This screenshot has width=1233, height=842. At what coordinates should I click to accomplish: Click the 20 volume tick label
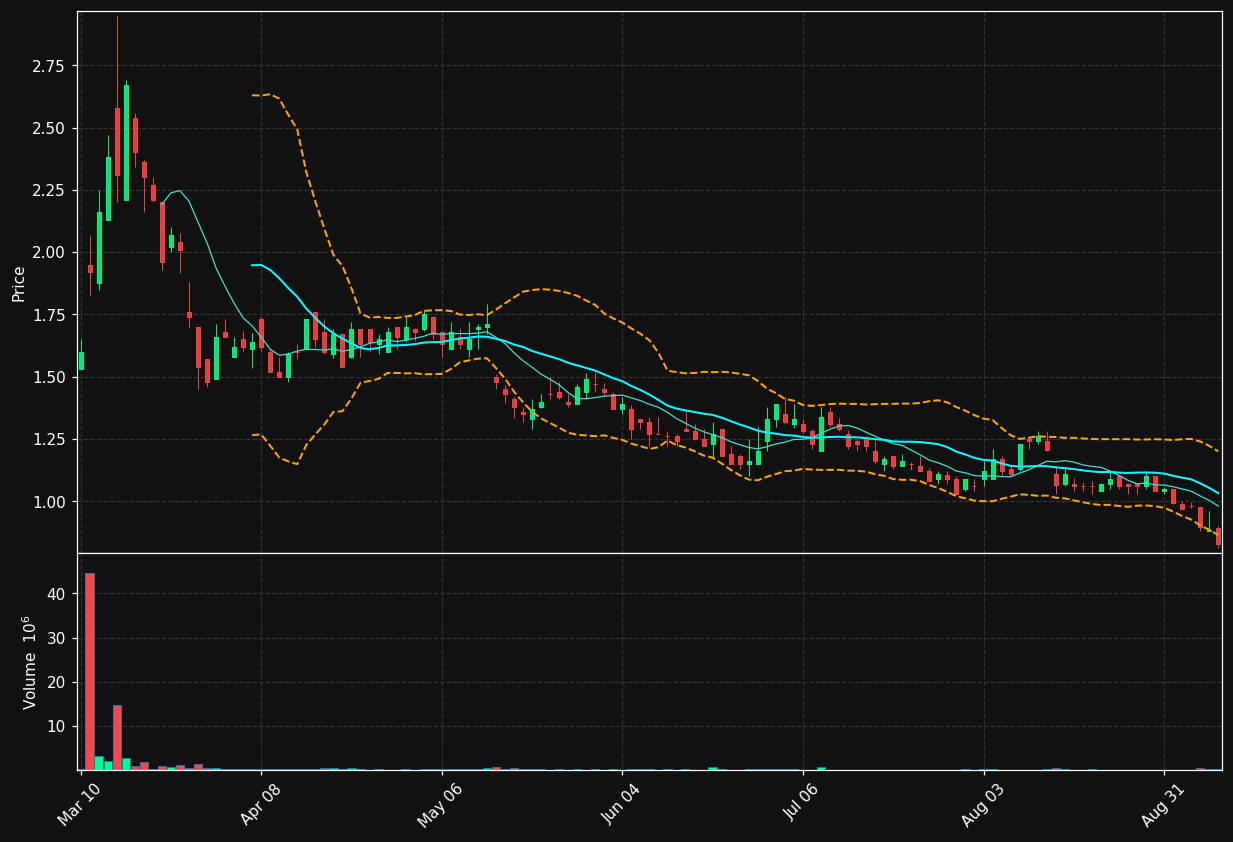(x=56, y=682)
